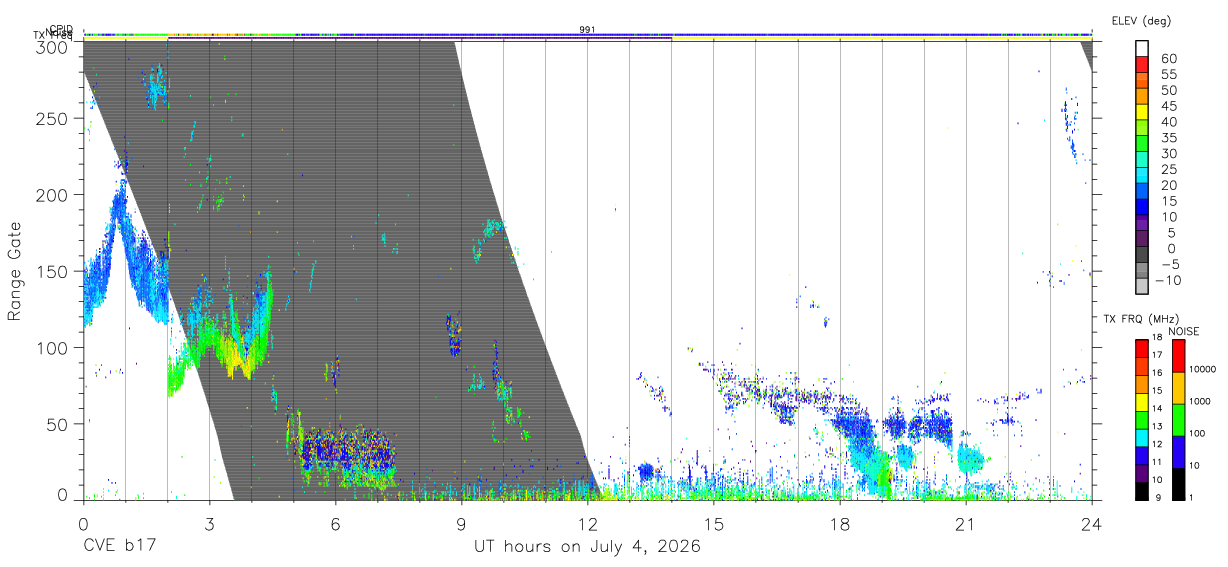
Task: Click the x-axis tick label '9'
Action: pos(461,523)
